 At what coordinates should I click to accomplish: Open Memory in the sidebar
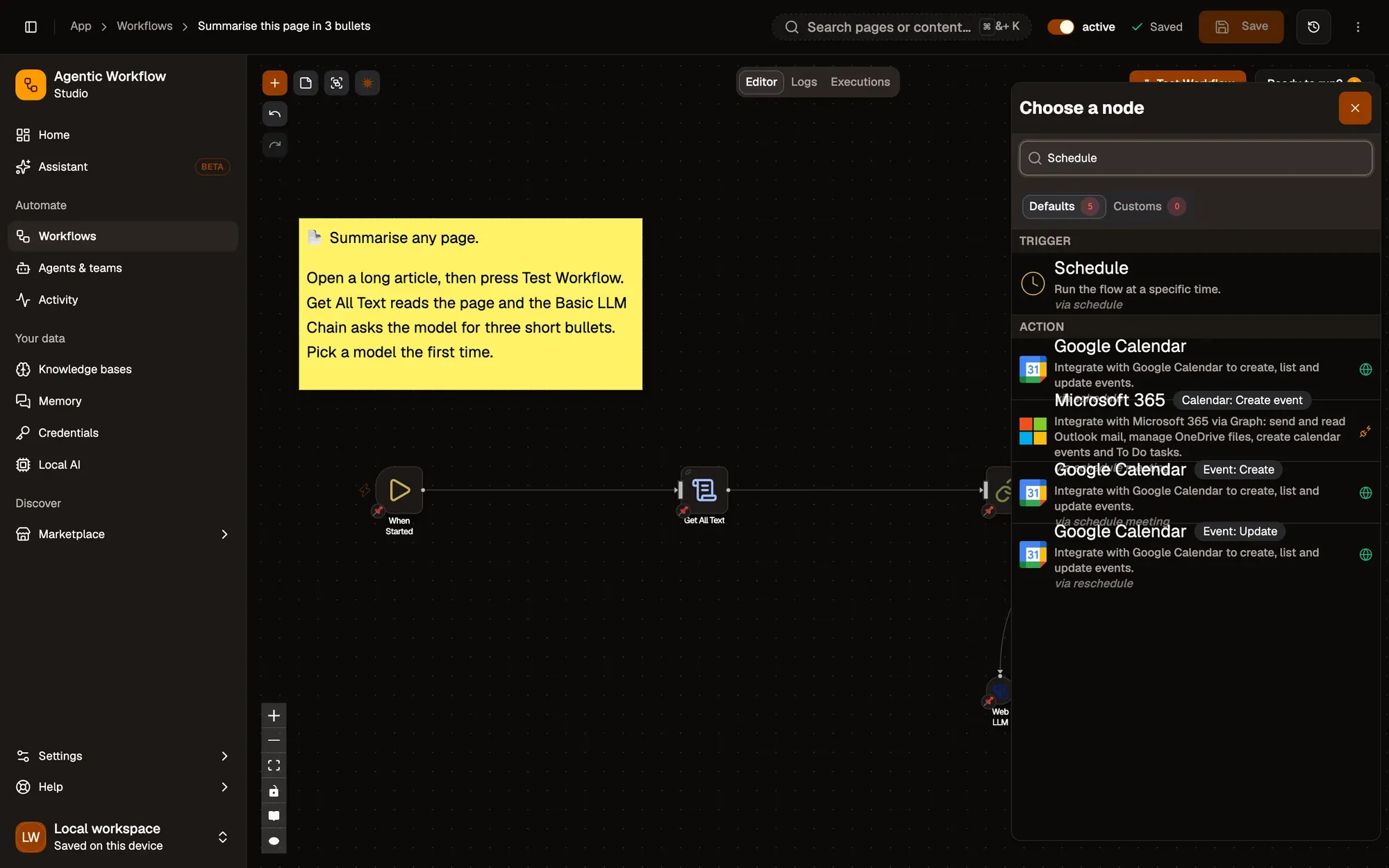pyautogui.click(x=123, y=401)
